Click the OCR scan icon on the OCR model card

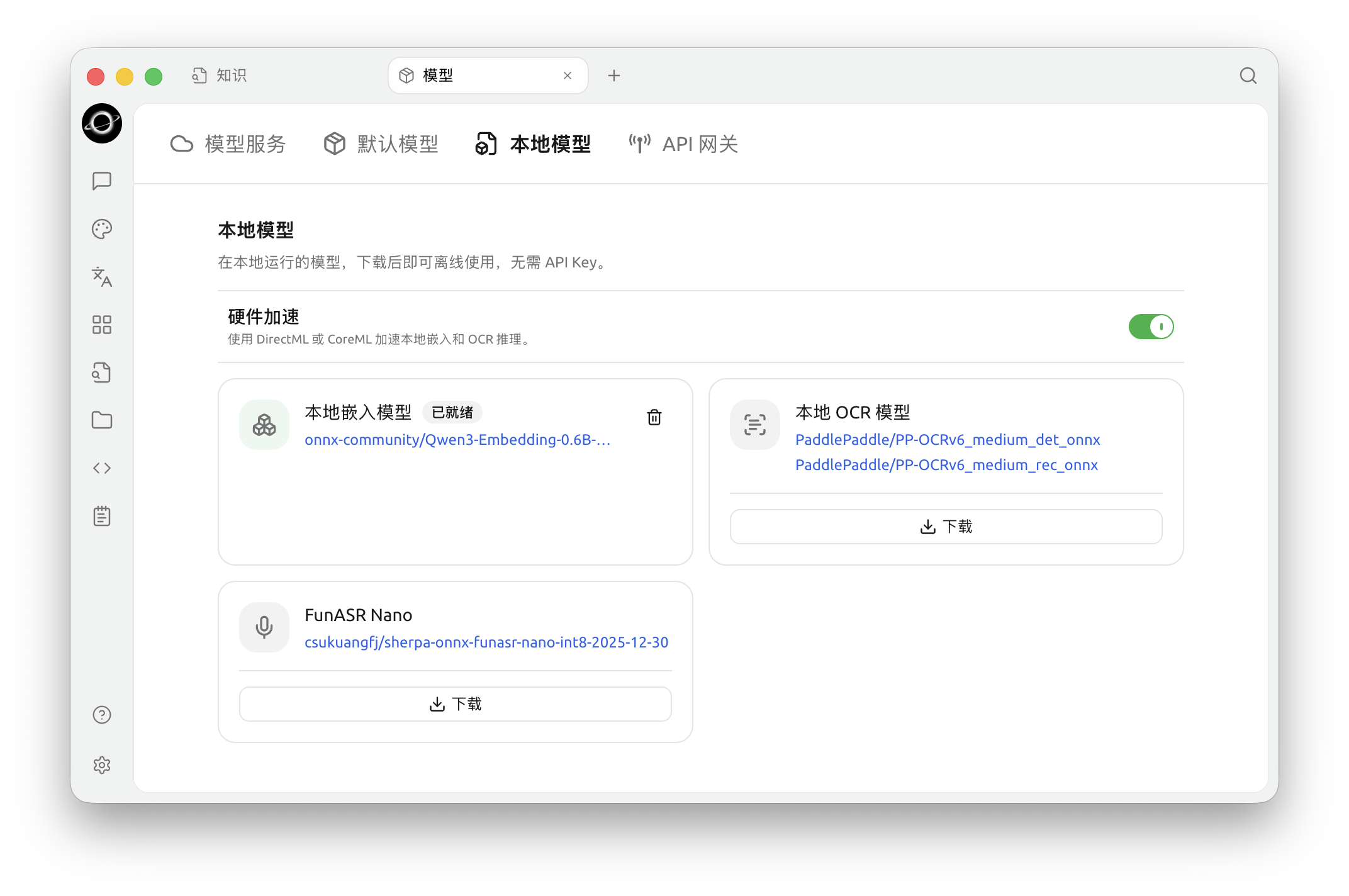[755, 425]
